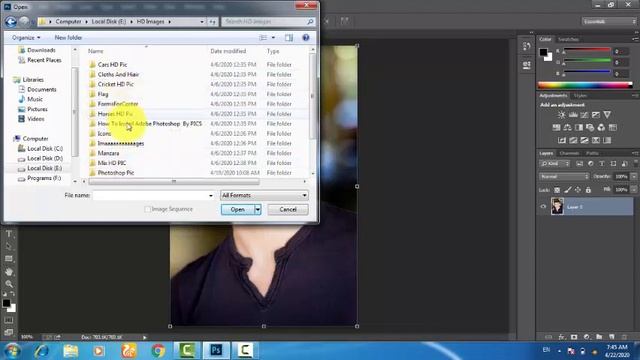Open the layer blend mode Normal dropdown

[x=564, y=177]
